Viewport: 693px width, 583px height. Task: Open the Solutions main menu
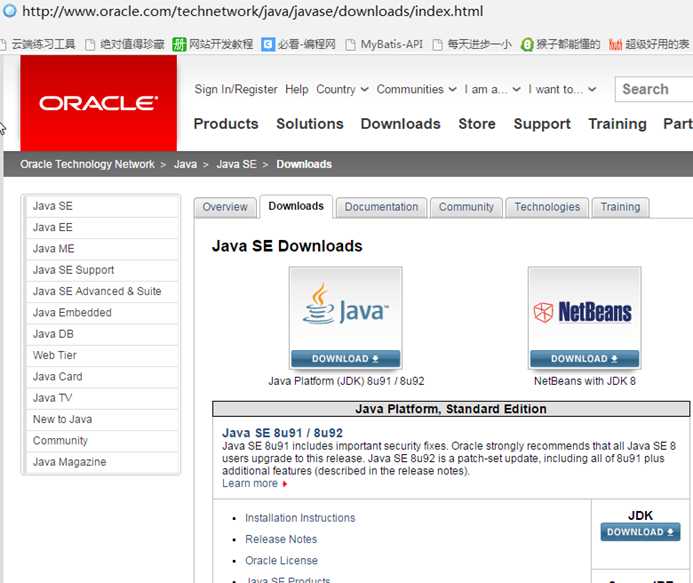(x=310, y=124)
